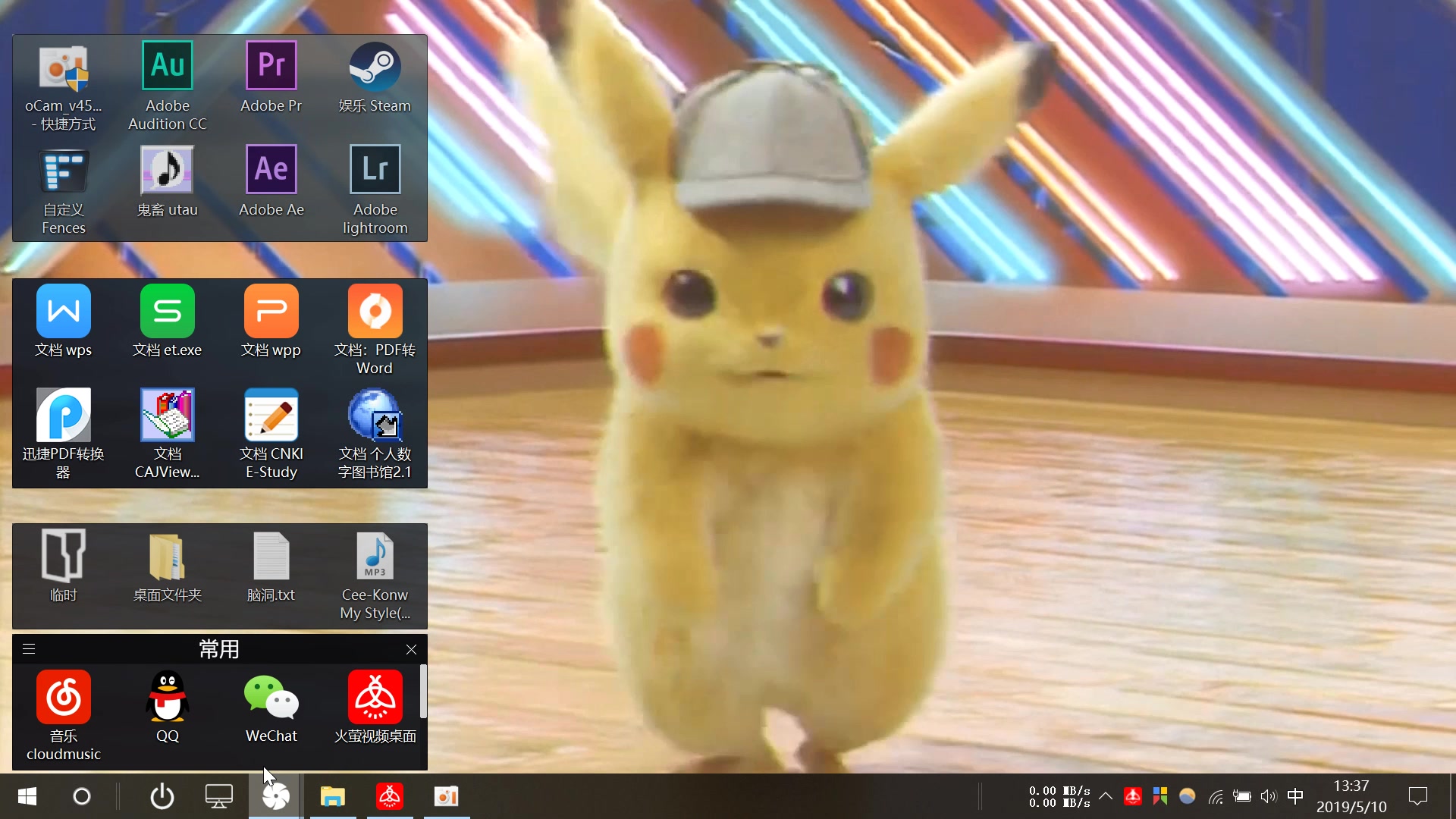Launch Adobe Pr desktop icon
This screenshot has width=1456, height=819.
pos(271,67)
